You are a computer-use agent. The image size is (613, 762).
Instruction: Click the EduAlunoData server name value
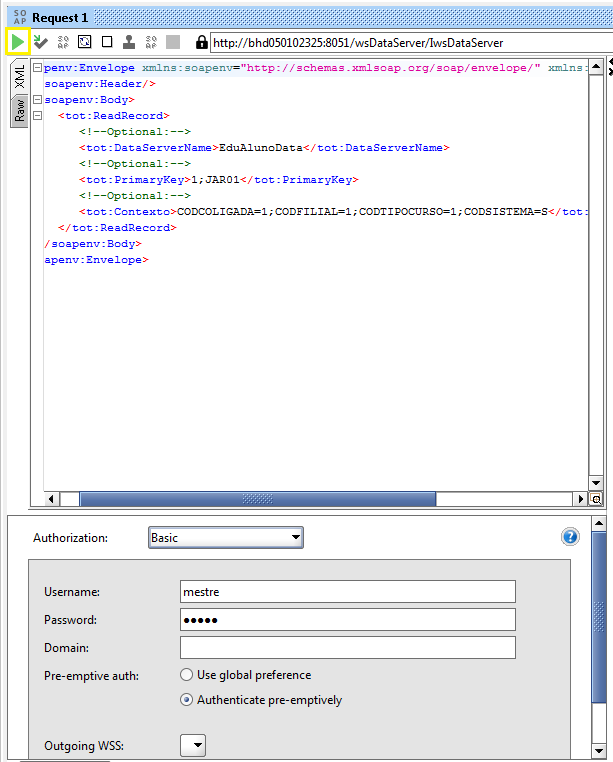[x=261, y=148]
